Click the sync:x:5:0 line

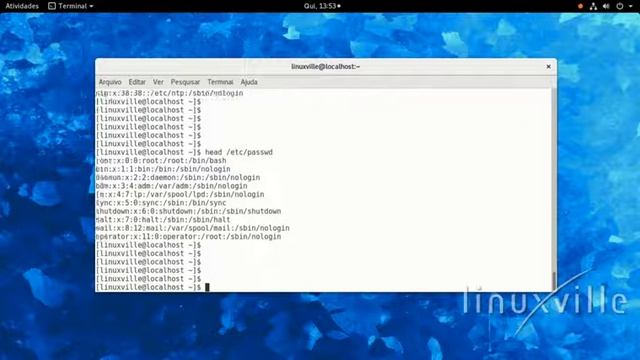tap(161, 203)
